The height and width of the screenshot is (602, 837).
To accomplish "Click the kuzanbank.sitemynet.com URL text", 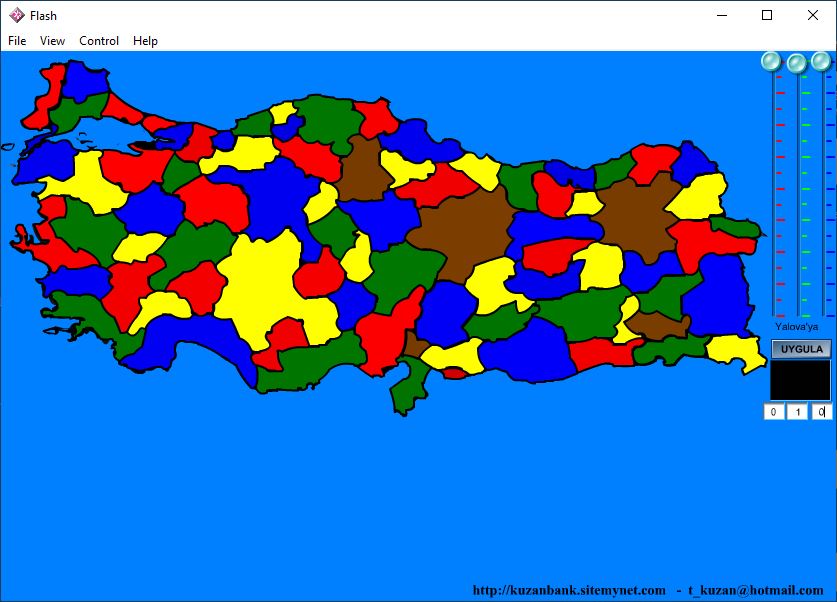I will (569, 590).
